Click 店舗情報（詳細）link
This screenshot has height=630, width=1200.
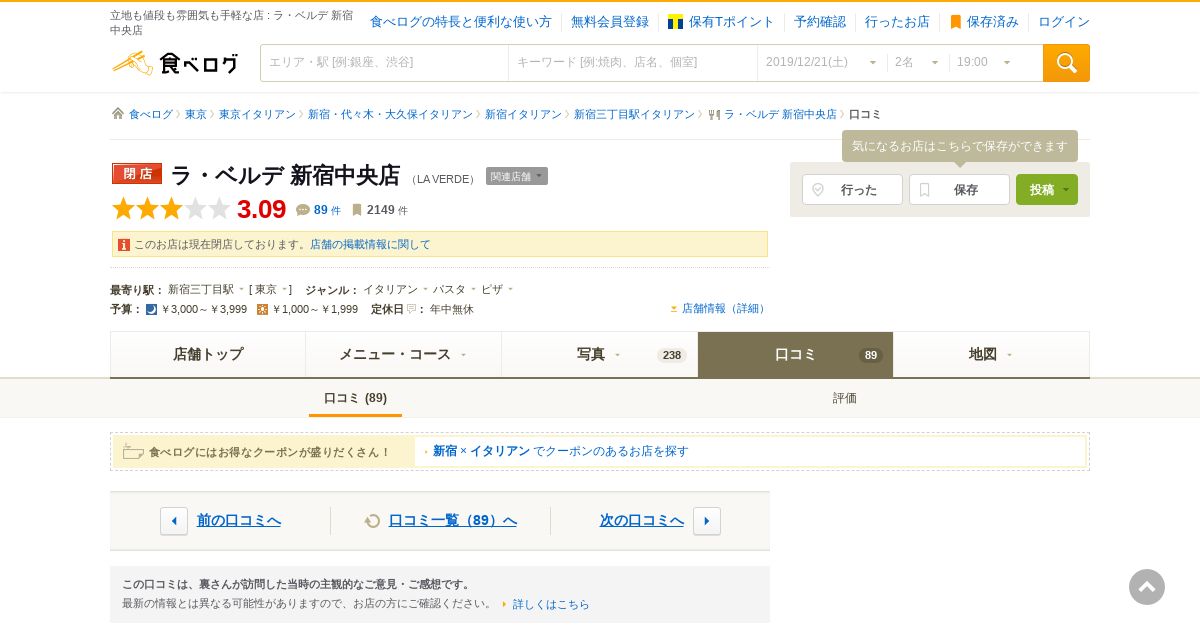pyautogui.click(x=724, y=308)
